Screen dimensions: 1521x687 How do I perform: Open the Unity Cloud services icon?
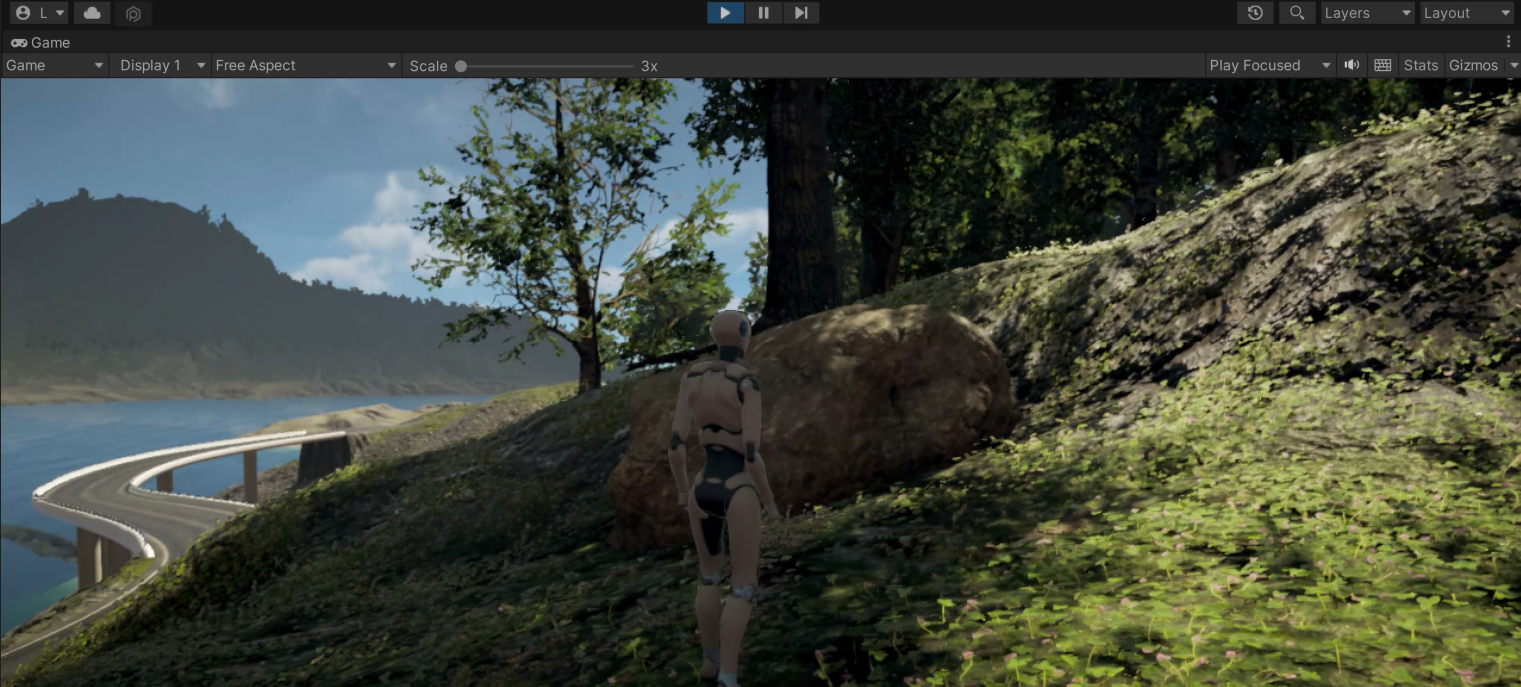[x=92, y=13]
